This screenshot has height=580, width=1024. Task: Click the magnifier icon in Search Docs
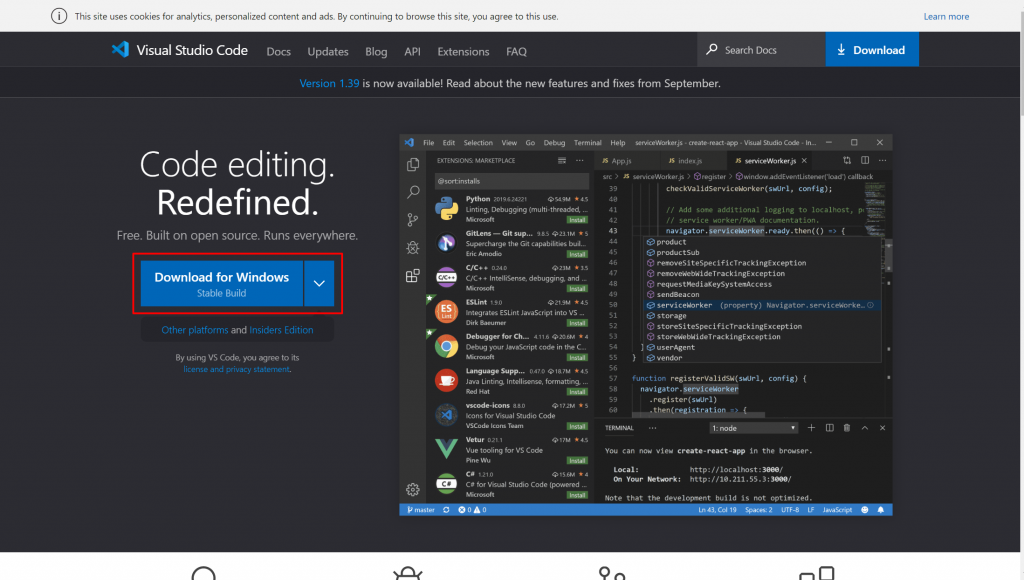pyautogui.click(x=712, y=49)
